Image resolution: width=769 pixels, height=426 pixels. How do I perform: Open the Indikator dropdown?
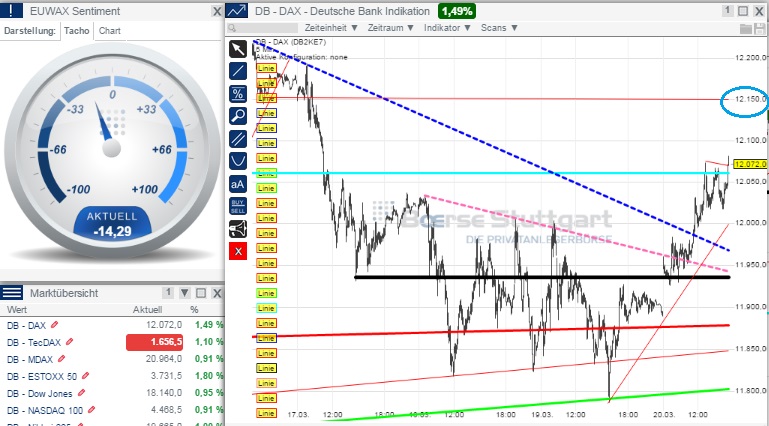447,28
